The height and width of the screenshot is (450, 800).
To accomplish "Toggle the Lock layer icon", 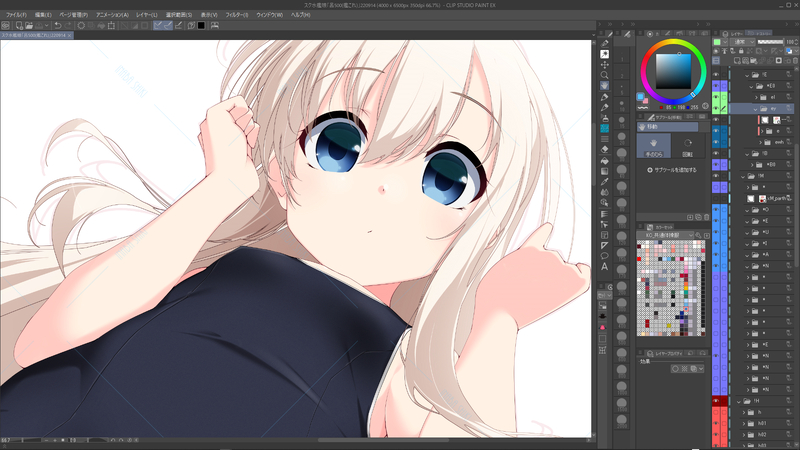I will (x=741, y=51).
